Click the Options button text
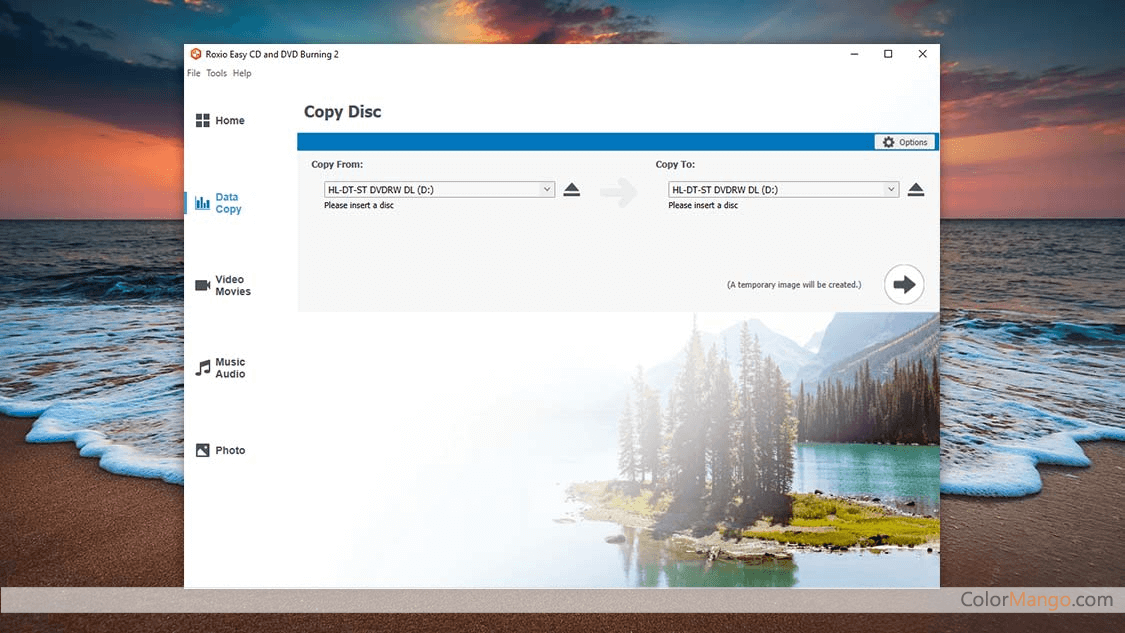 [913, 142]
